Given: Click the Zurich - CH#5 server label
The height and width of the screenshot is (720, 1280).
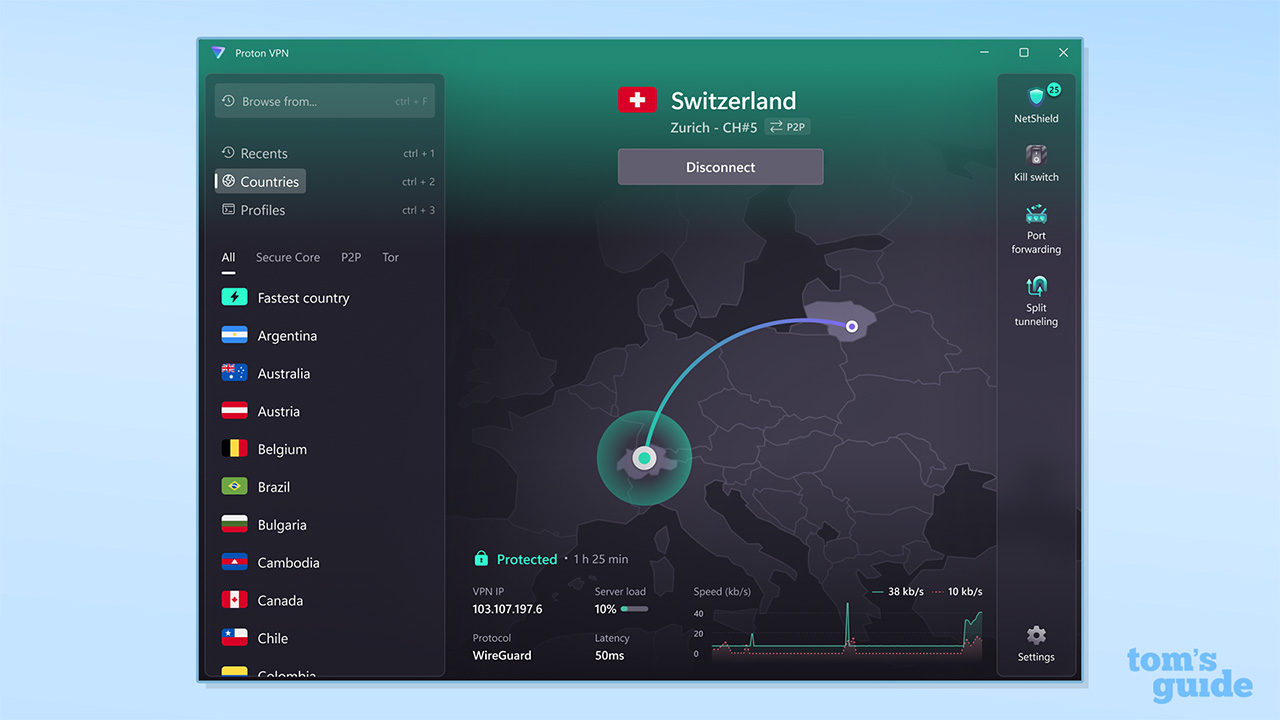Looking at the screenshot, I should [x=714, y=127].
